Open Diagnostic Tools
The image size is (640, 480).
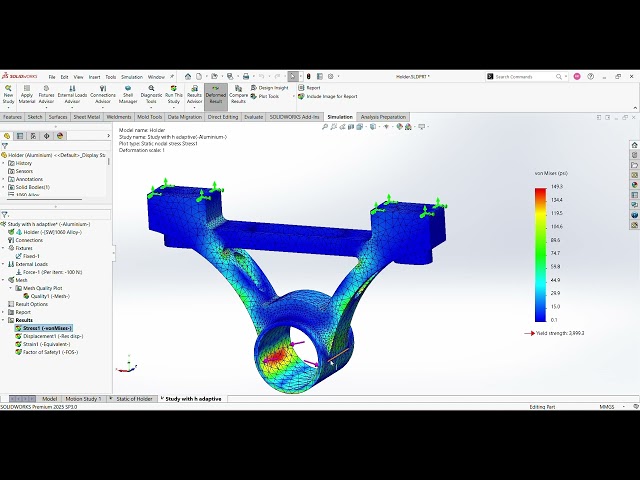151,94
